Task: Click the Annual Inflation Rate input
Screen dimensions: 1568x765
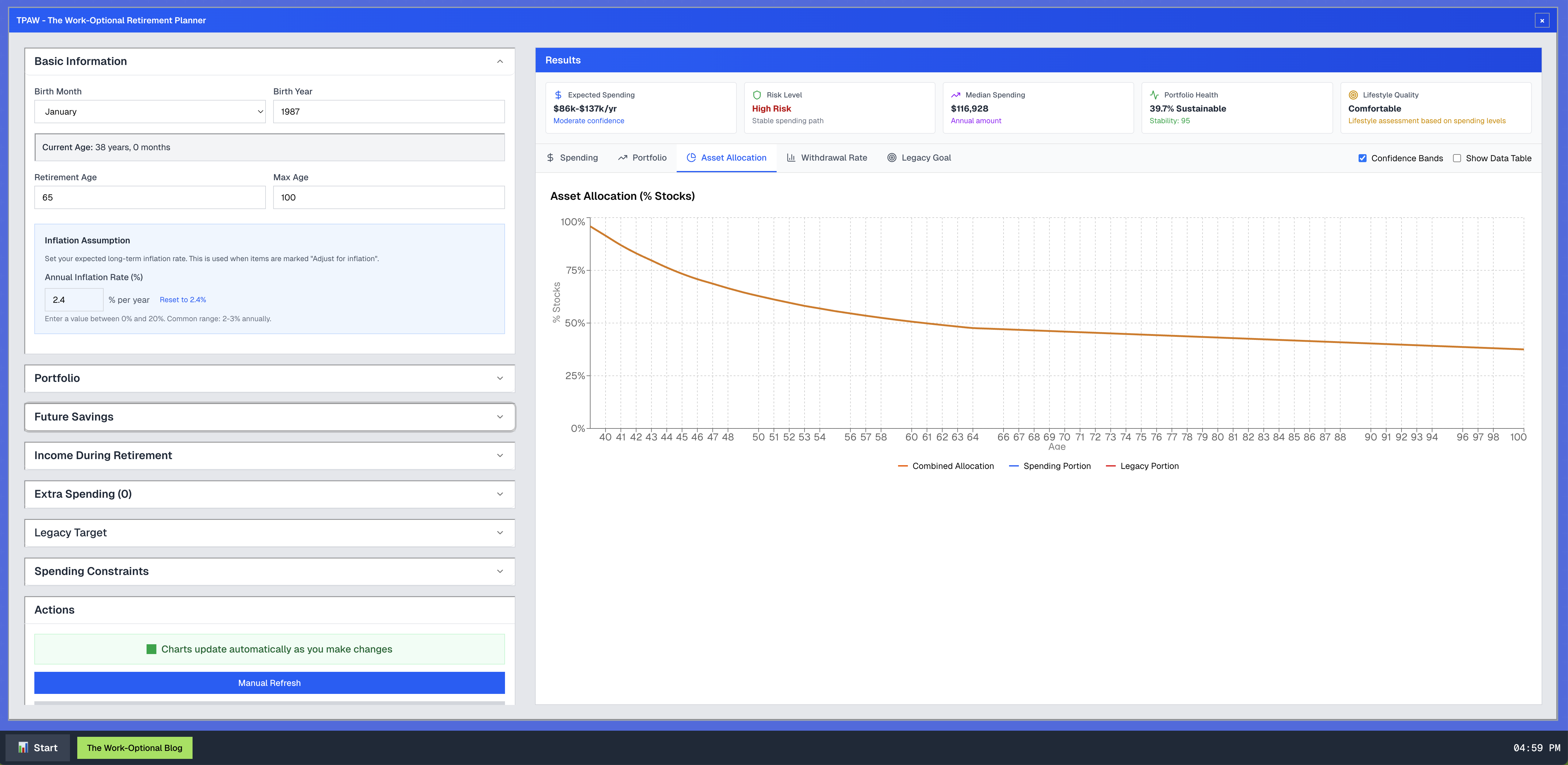Action: 74,300
